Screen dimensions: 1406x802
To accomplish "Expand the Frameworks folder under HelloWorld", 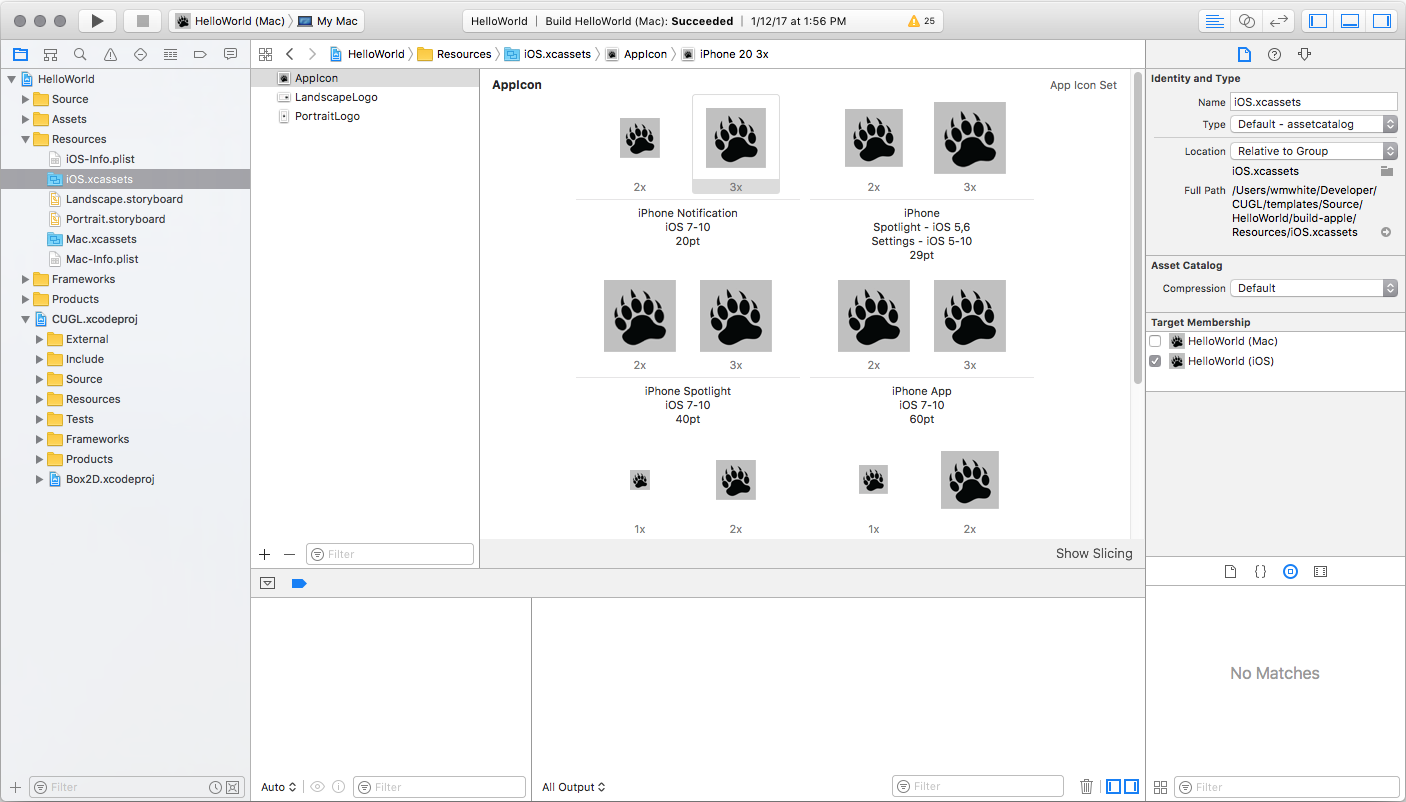I will point(26,279).
